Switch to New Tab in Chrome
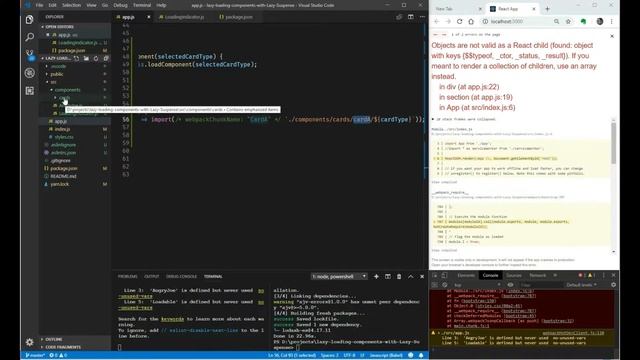 coord(456,9)
